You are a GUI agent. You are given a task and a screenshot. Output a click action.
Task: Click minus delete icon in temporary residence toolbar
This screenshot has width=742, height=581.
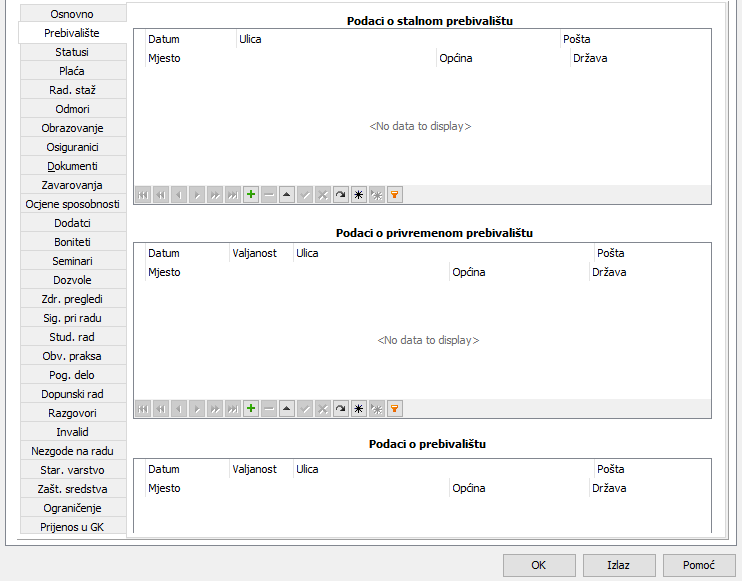(x=268, y=408)
